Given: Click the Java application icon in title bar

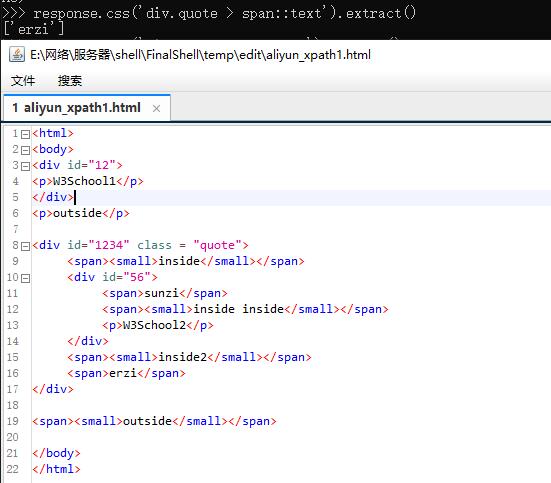Looking at the screenshot, I should tap(17, 55).
